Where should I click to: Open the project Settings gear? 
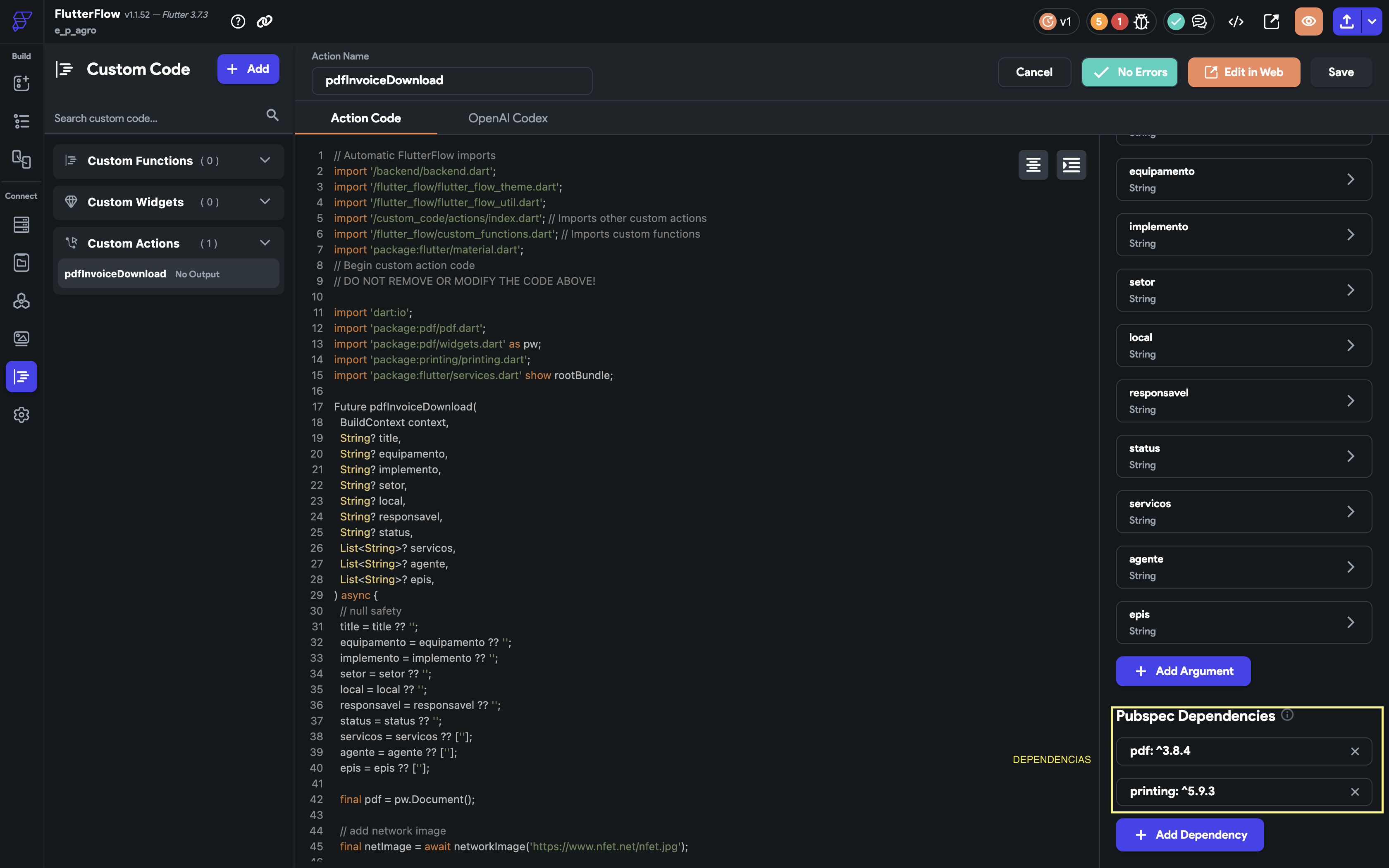pyautogui.click(x=21, y=415)
